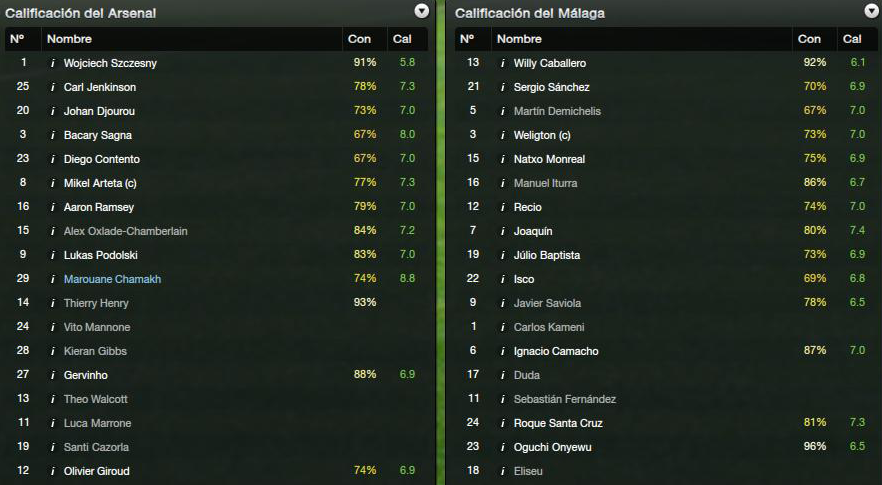Click info icon next to Bacary Sagna

pos(53,135)
